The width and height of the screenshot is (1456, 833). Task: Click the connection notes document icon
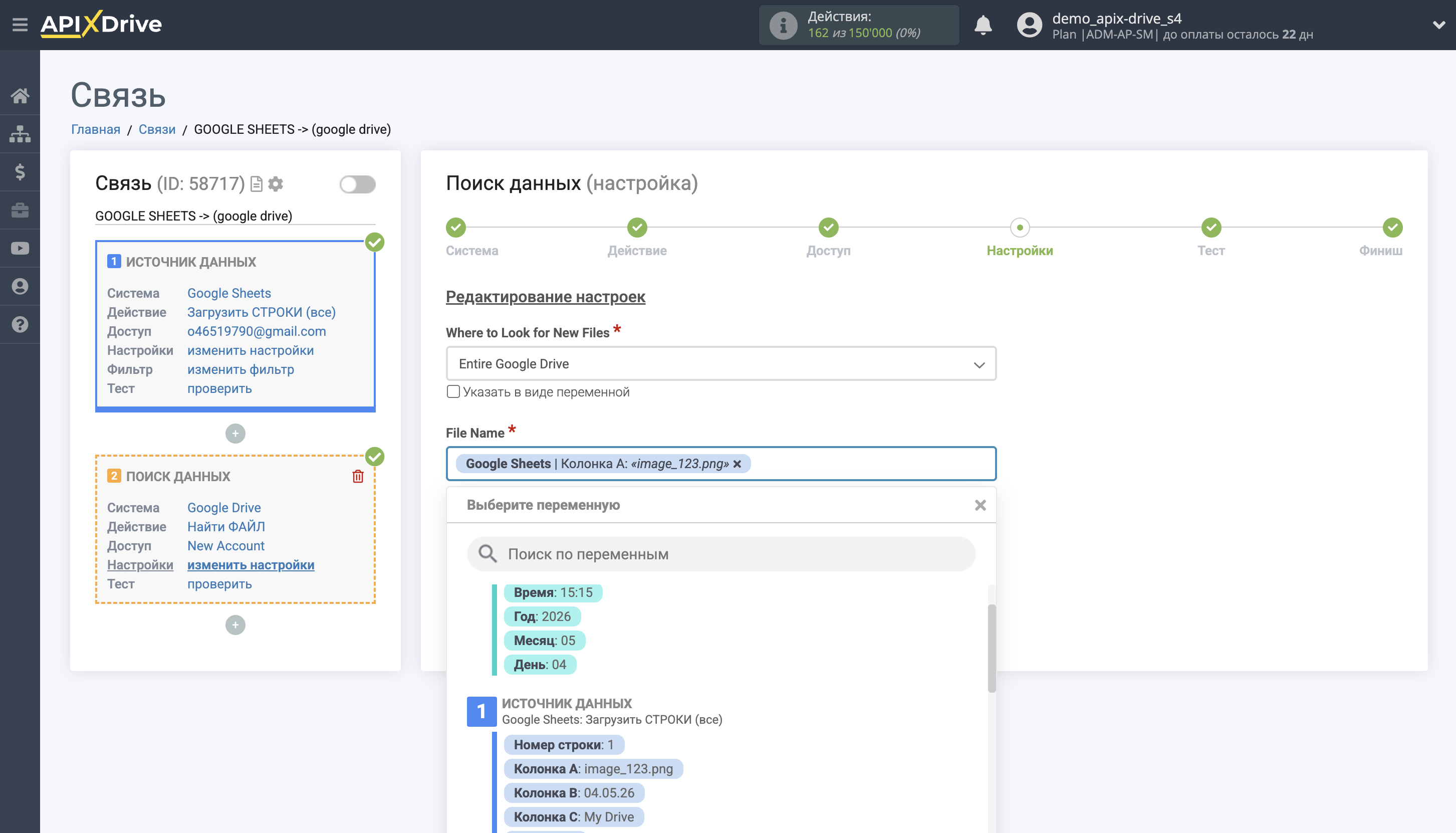click(257, 184)
